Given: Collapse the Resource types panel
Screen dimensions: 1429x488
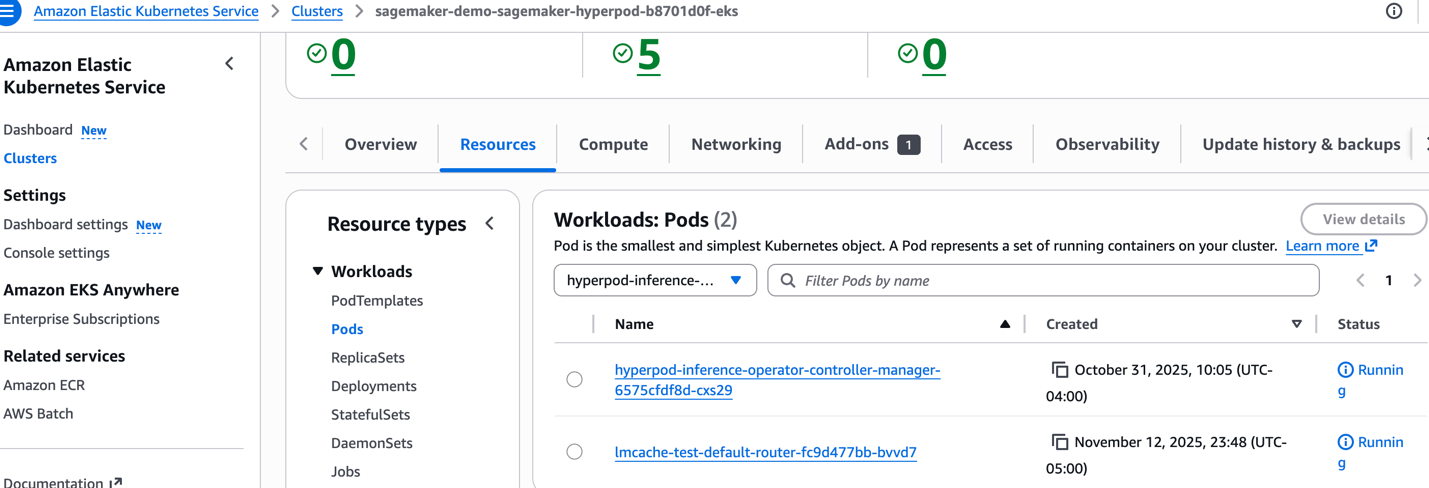Looking at the screenshot, I should [x=490, y=224].
